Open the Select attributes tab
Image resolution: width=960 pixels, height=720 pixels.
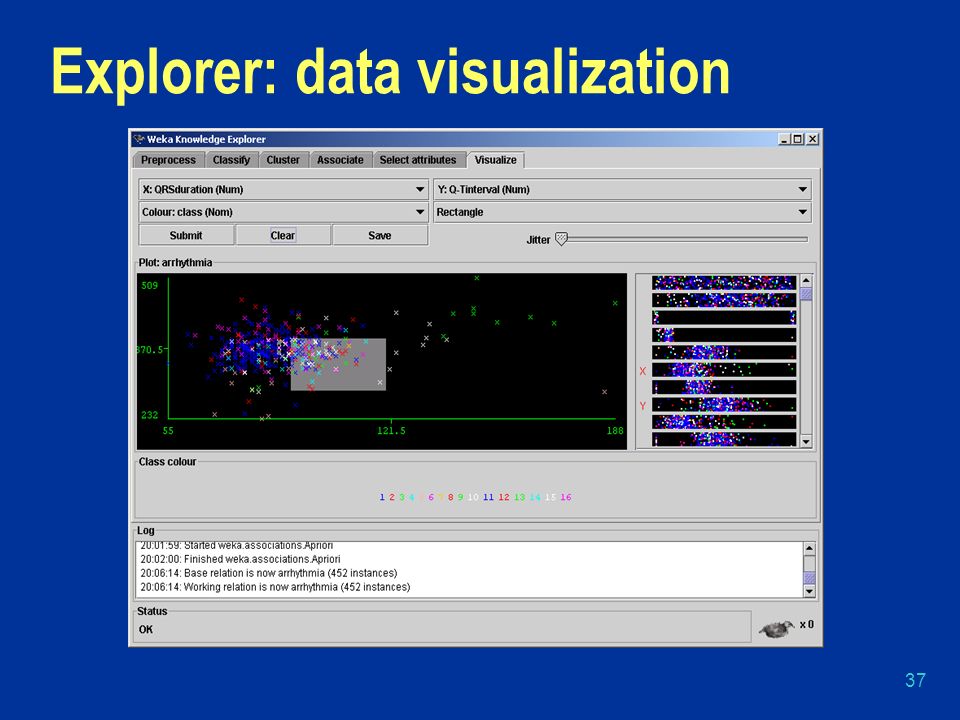point(418,160)
